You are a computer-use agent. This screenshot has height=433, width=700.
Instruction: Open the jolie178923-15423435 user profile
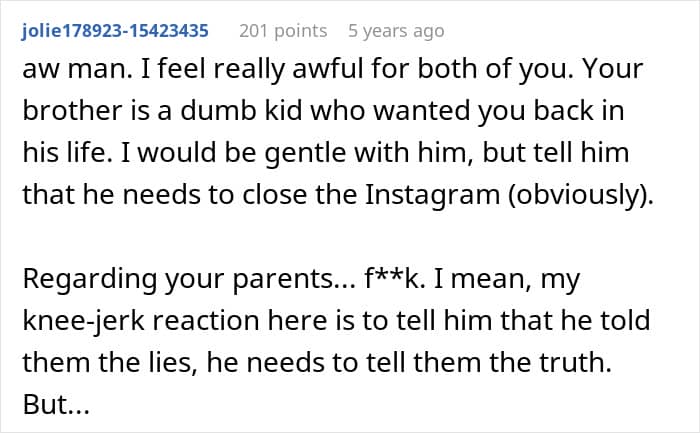click(x=115, y=31)
